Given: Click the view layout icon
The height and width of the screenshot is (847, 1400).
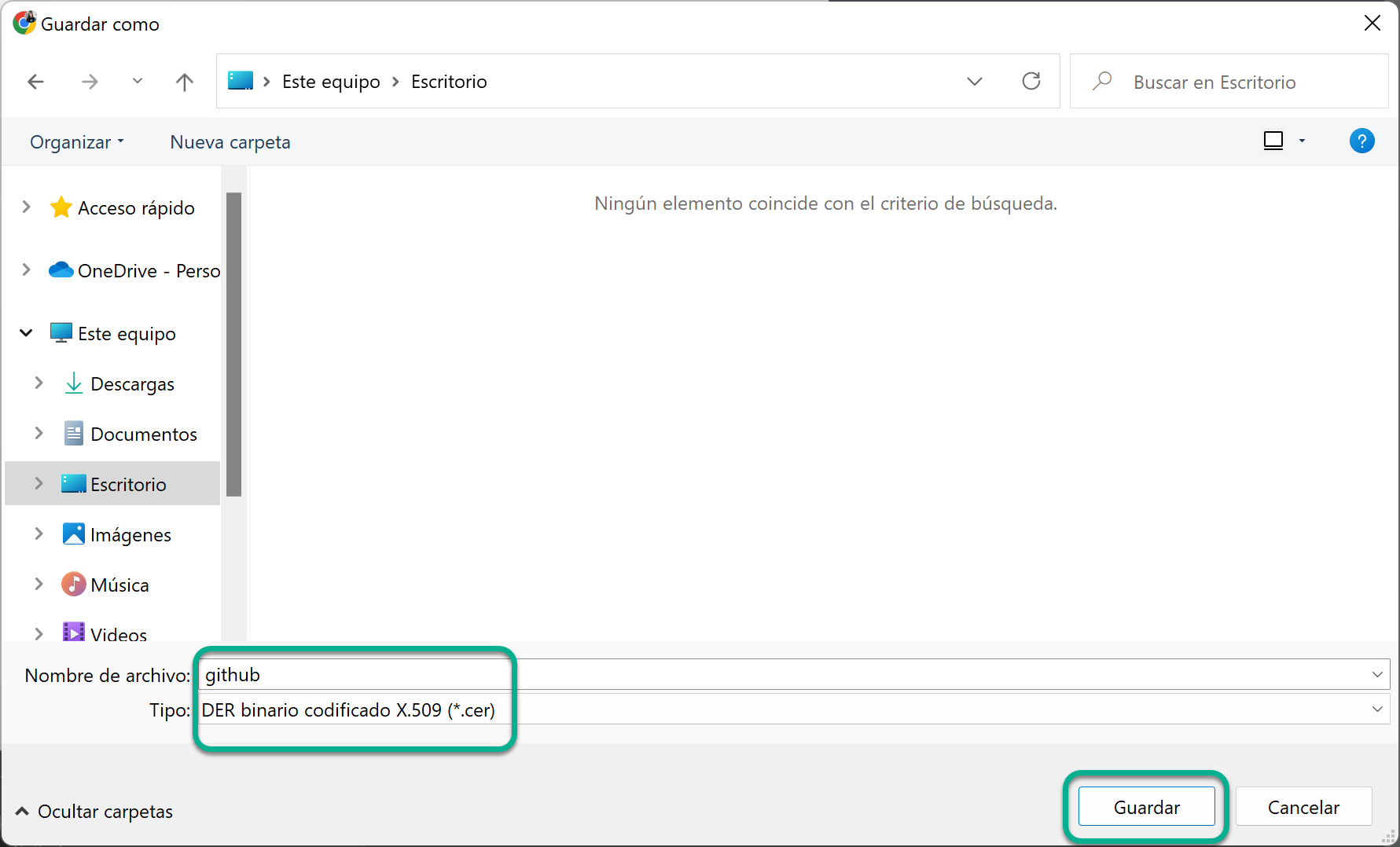Looking at the screenshot, I should [1273, 141].
